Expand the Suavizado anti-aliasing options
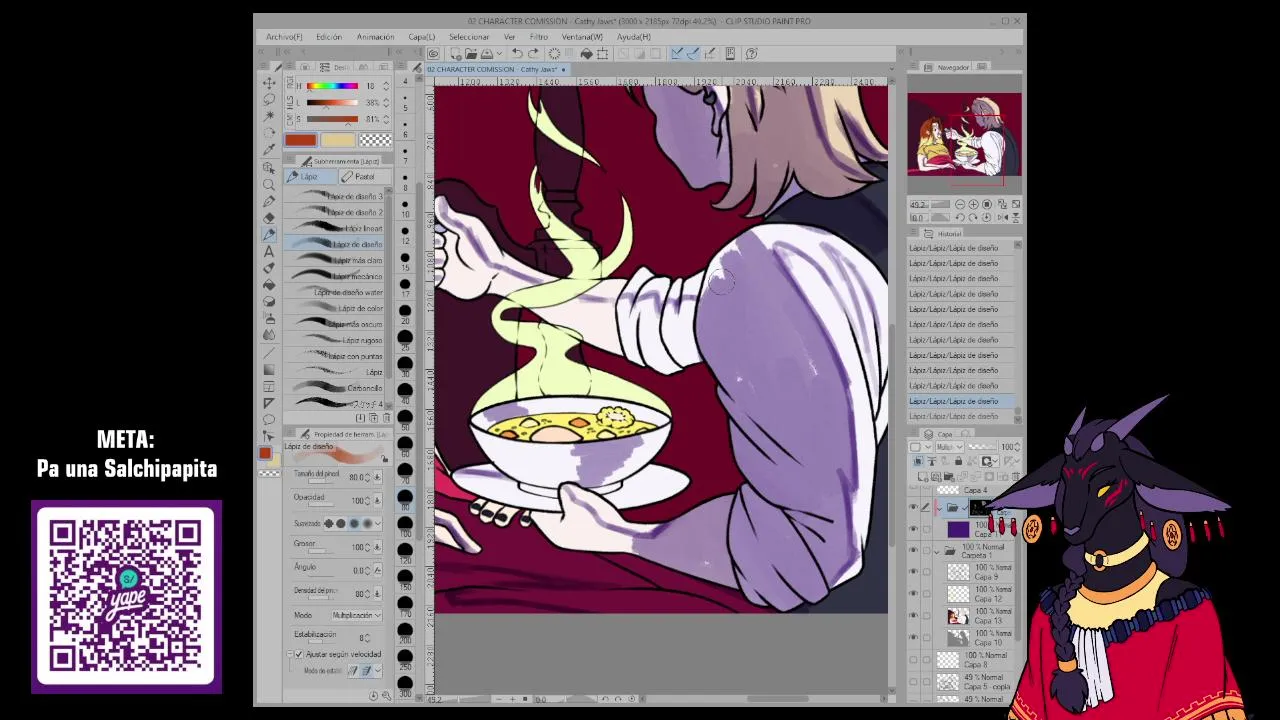This screenshot has width=1280, height=720. 379,523
